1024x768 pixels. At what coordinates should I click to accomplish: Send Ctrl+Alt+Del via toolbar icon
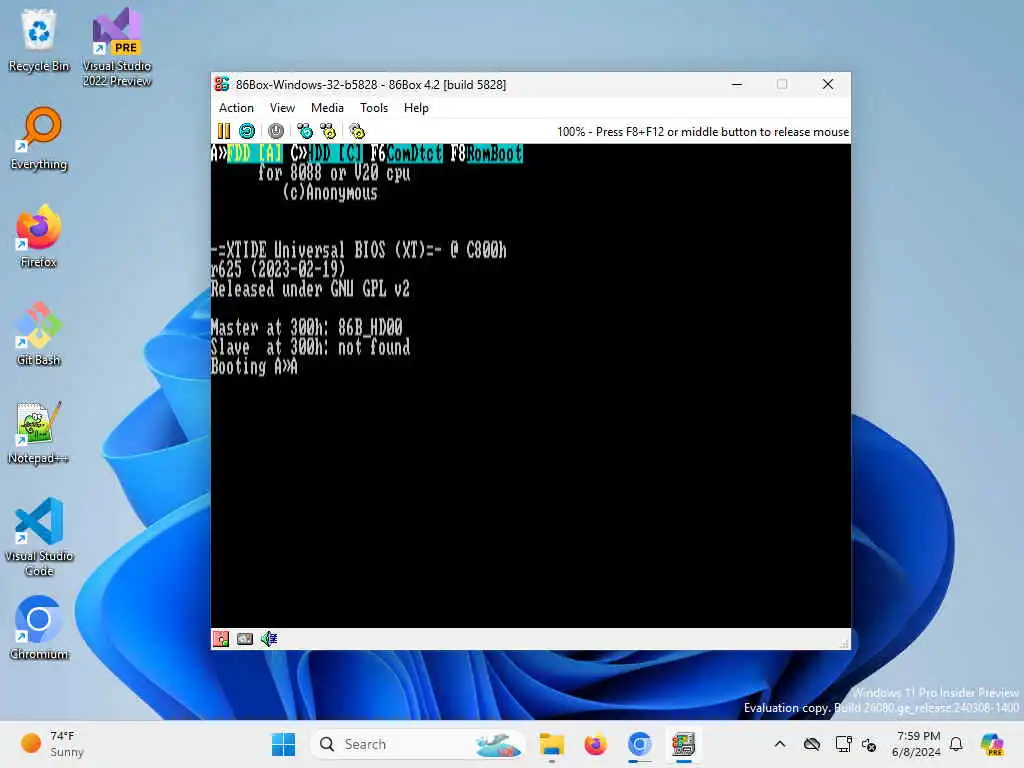point(305,131)
